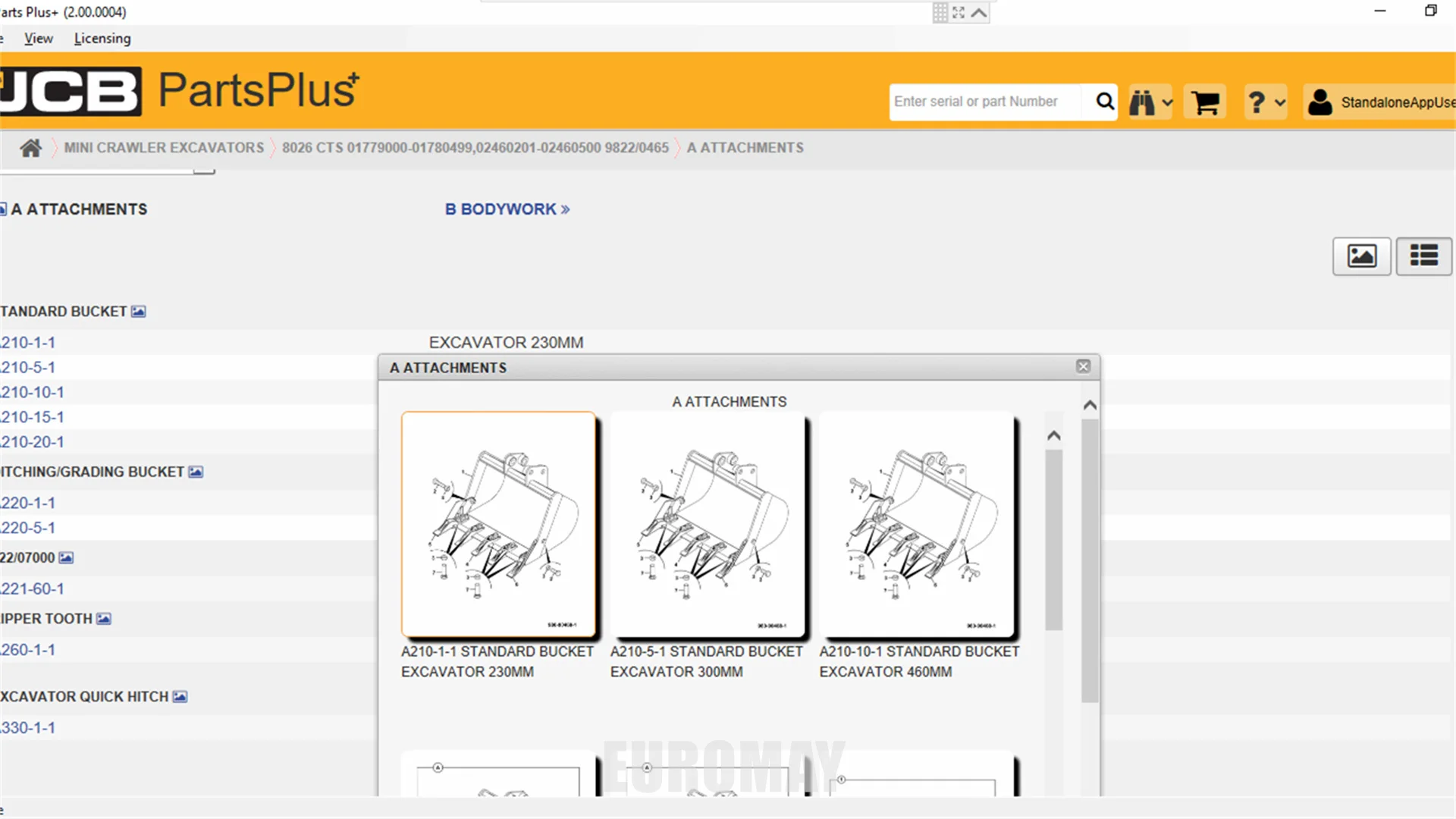This screenshot has width=1456, height=819.
Task: Click image icon beside Ripper Tooth
Action: click(104, 619)
